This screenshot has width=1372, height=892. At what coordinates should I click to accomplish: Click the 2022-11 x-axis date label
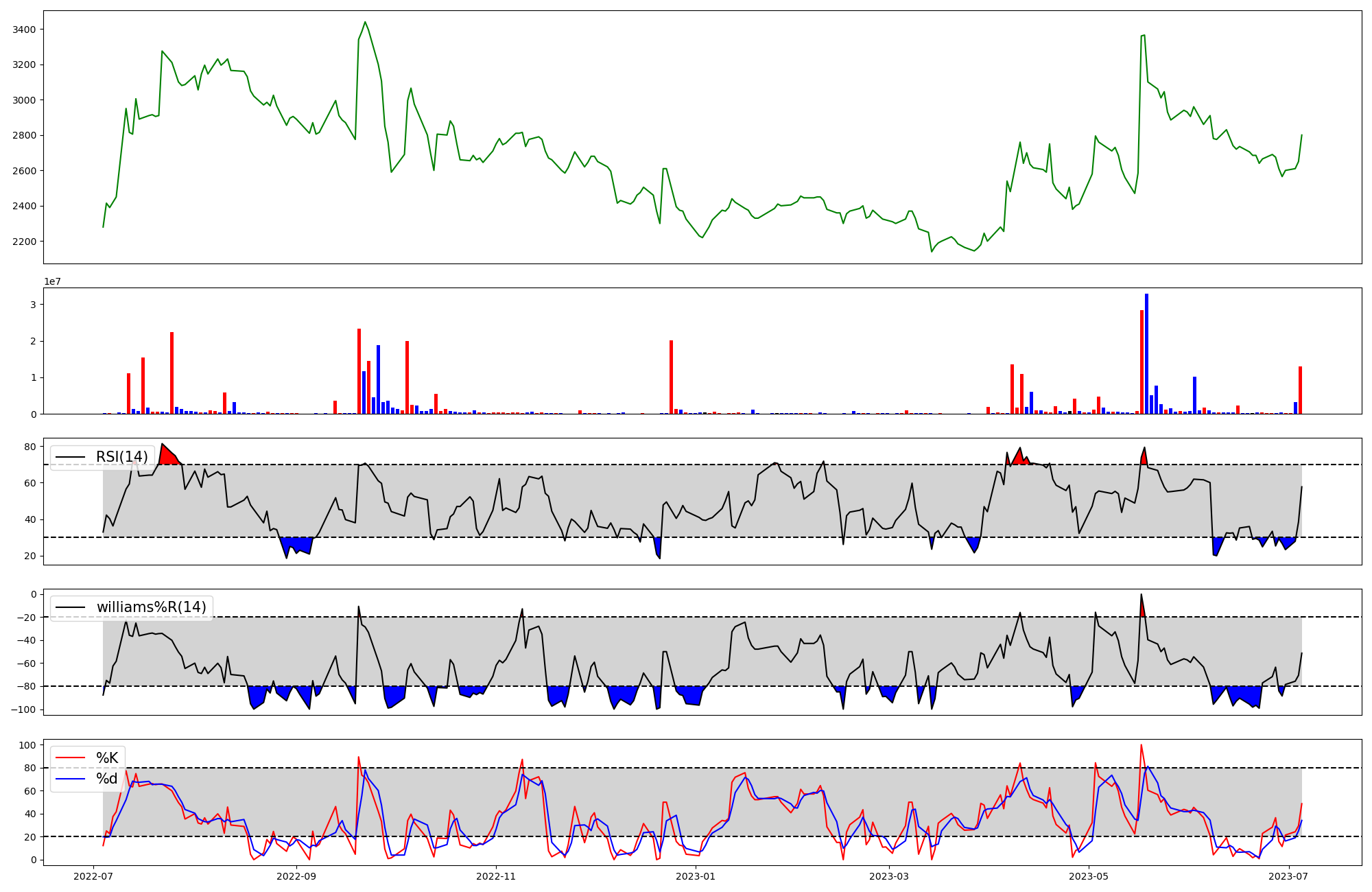[x=496, y=876]
